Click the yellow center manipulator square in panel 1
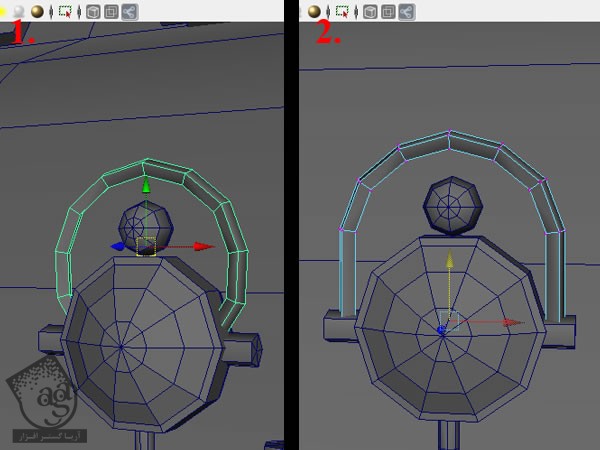This screenshot has height=450, width=600. [x=146, y=246]
